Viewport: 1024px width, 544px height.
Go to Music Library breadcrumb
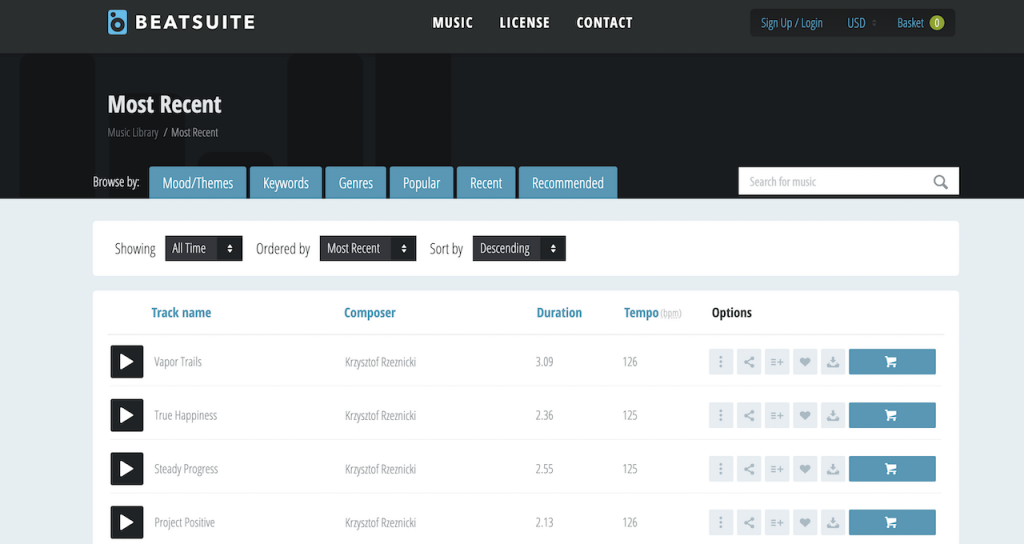[x=133, y=133]
